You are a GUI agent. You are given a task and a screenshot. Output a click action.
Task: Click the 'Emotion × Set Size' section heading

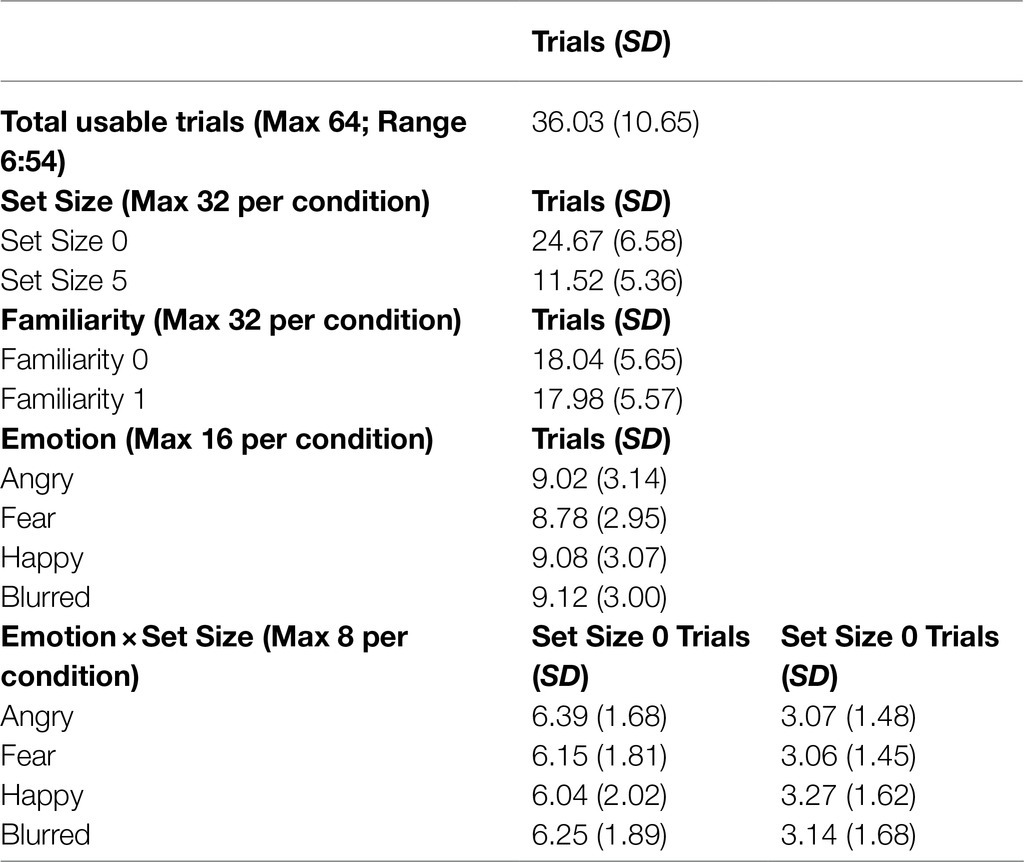click(204, 656)
